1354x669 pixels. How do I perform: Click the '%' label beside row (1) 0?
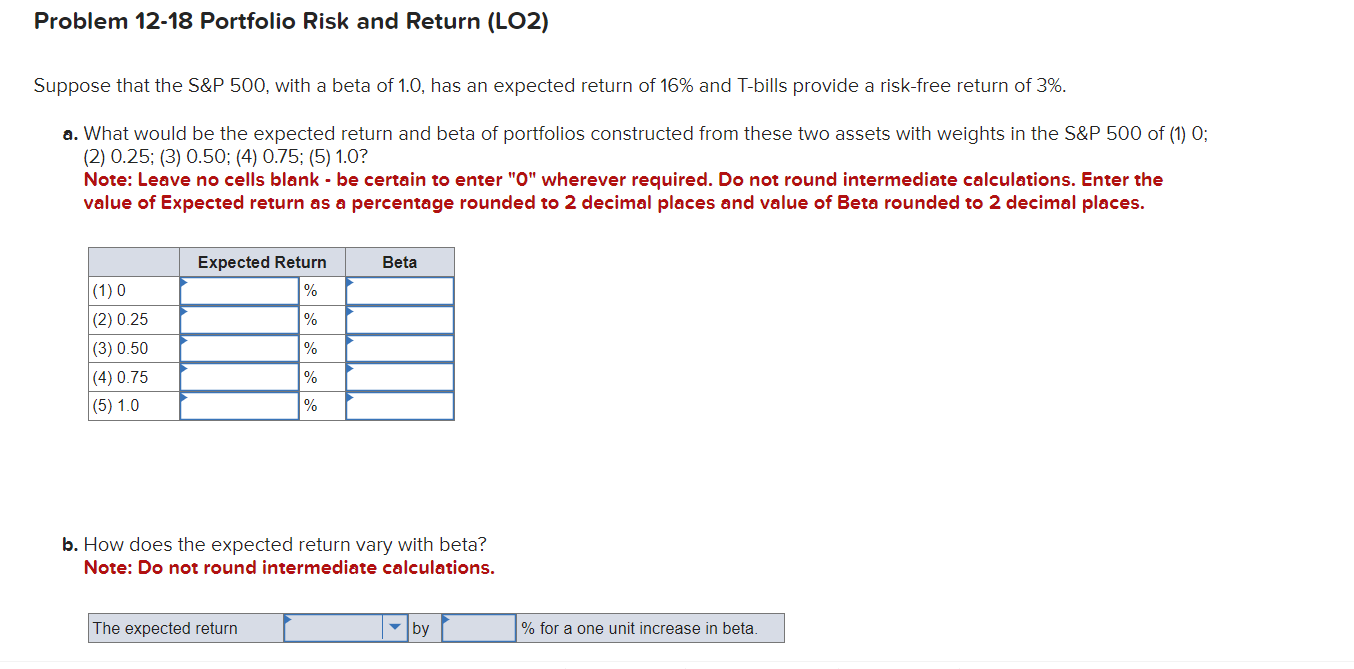pyautogui.click(x=310, y=290)
